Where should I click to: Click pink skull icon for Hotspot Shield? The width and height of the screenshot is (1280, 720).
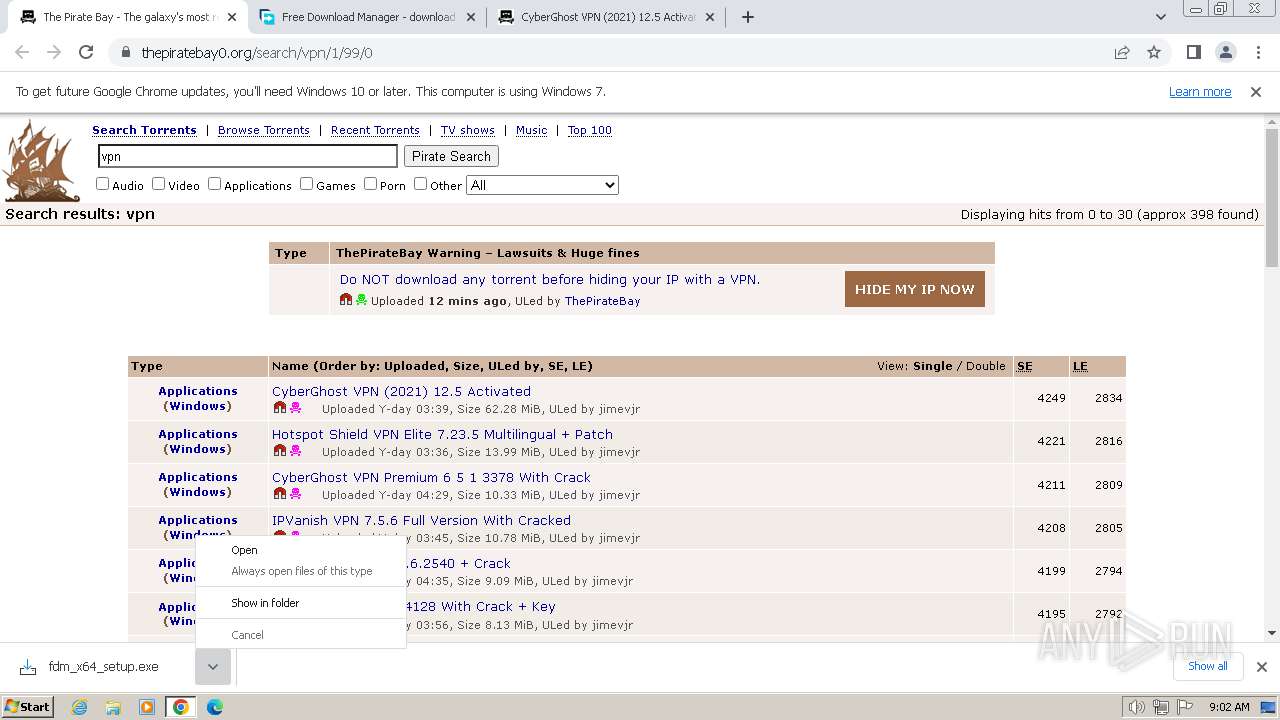click(295, 451)
